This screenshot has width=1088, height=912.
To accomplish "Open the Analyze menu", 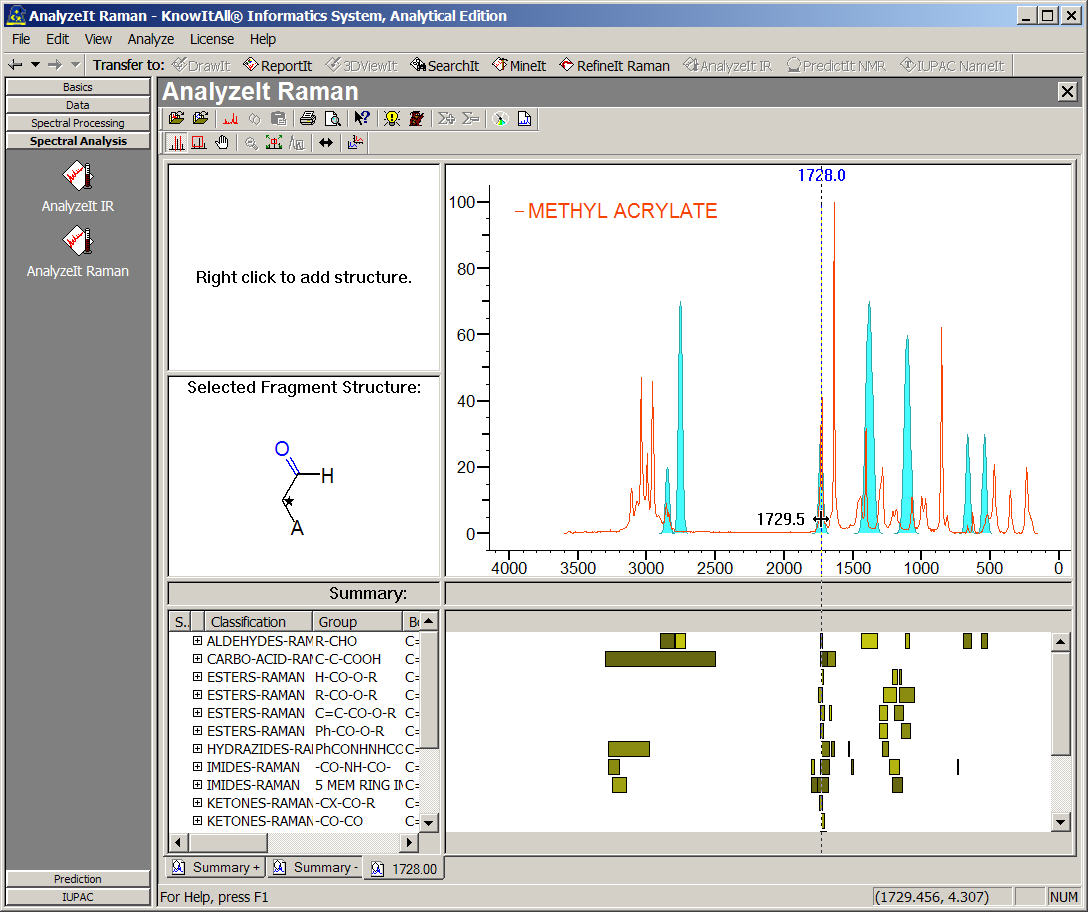I will (151, 39).
